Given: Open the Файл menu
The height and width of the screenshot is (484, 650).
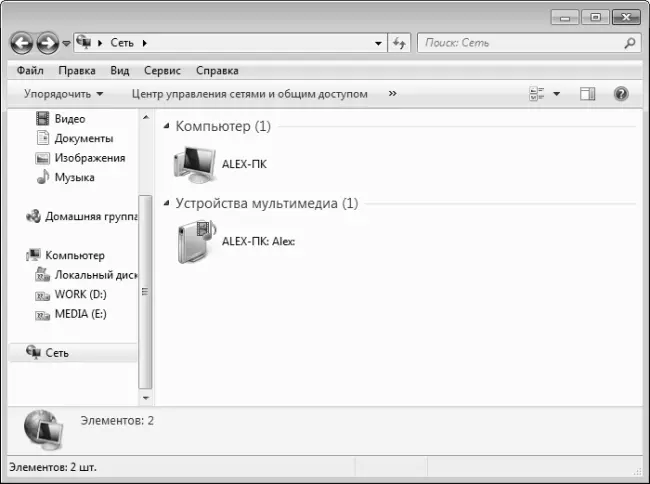Looking at the screenshot, I should 29,71.
